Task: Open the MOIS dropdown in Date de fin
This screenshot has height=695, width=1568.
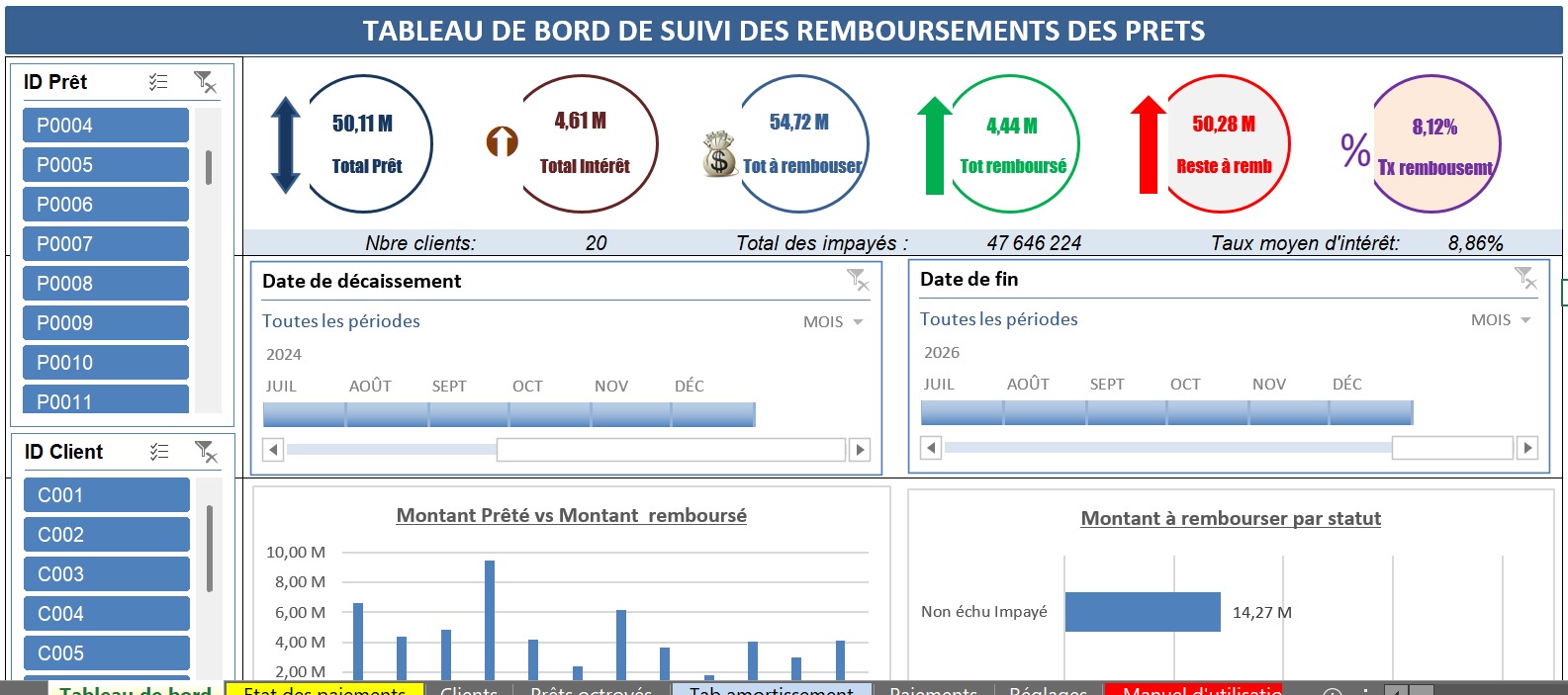Action: pyautogui.click(x=1501, y=320)
